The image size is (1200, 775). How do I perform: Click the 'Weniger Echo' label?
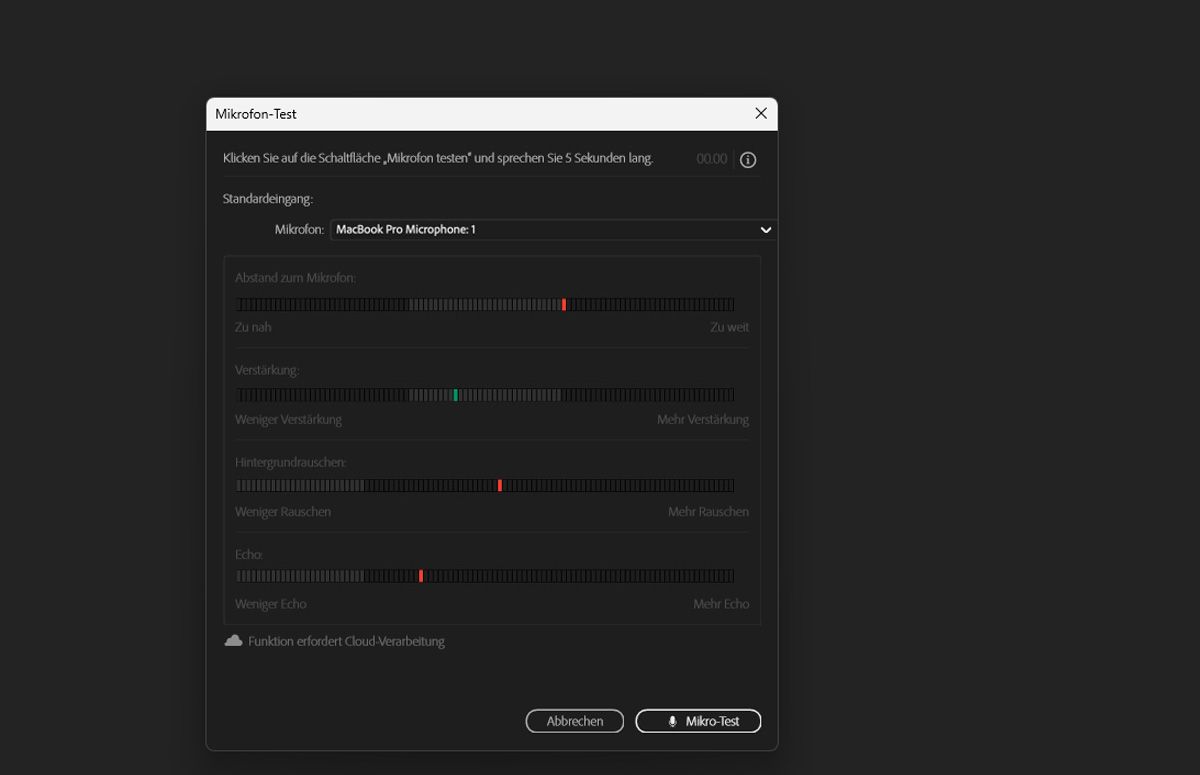[x=271, y=604]
